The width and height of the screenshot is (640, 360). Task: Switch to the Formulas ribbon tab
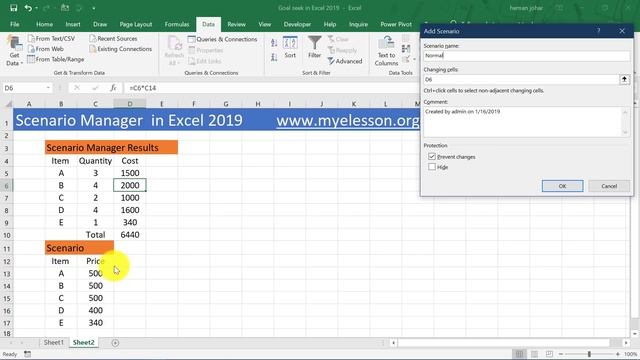177,24
